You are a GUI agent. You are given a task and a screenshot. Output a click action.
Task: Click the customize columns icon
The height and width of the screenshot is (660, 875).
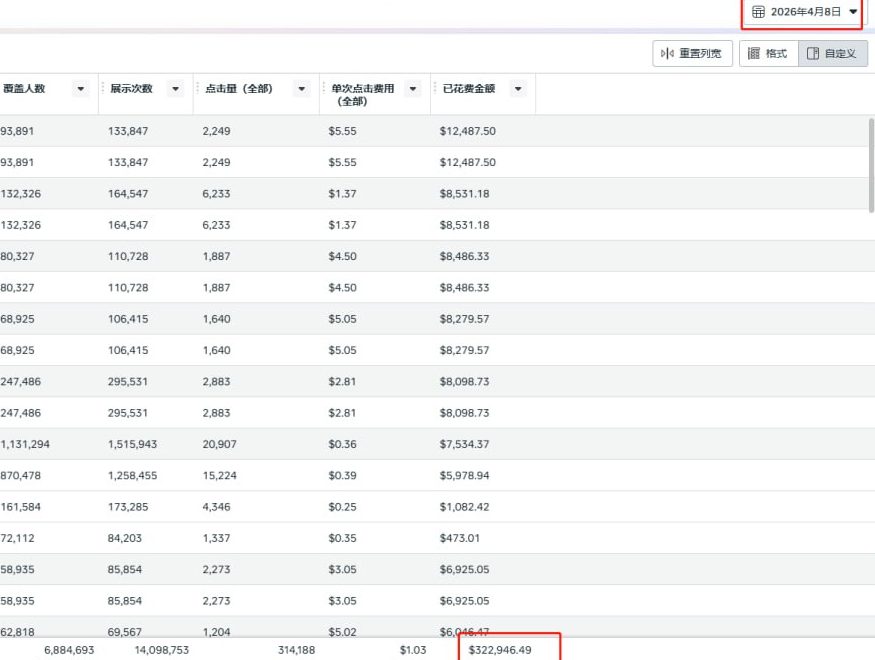[813, 54]
